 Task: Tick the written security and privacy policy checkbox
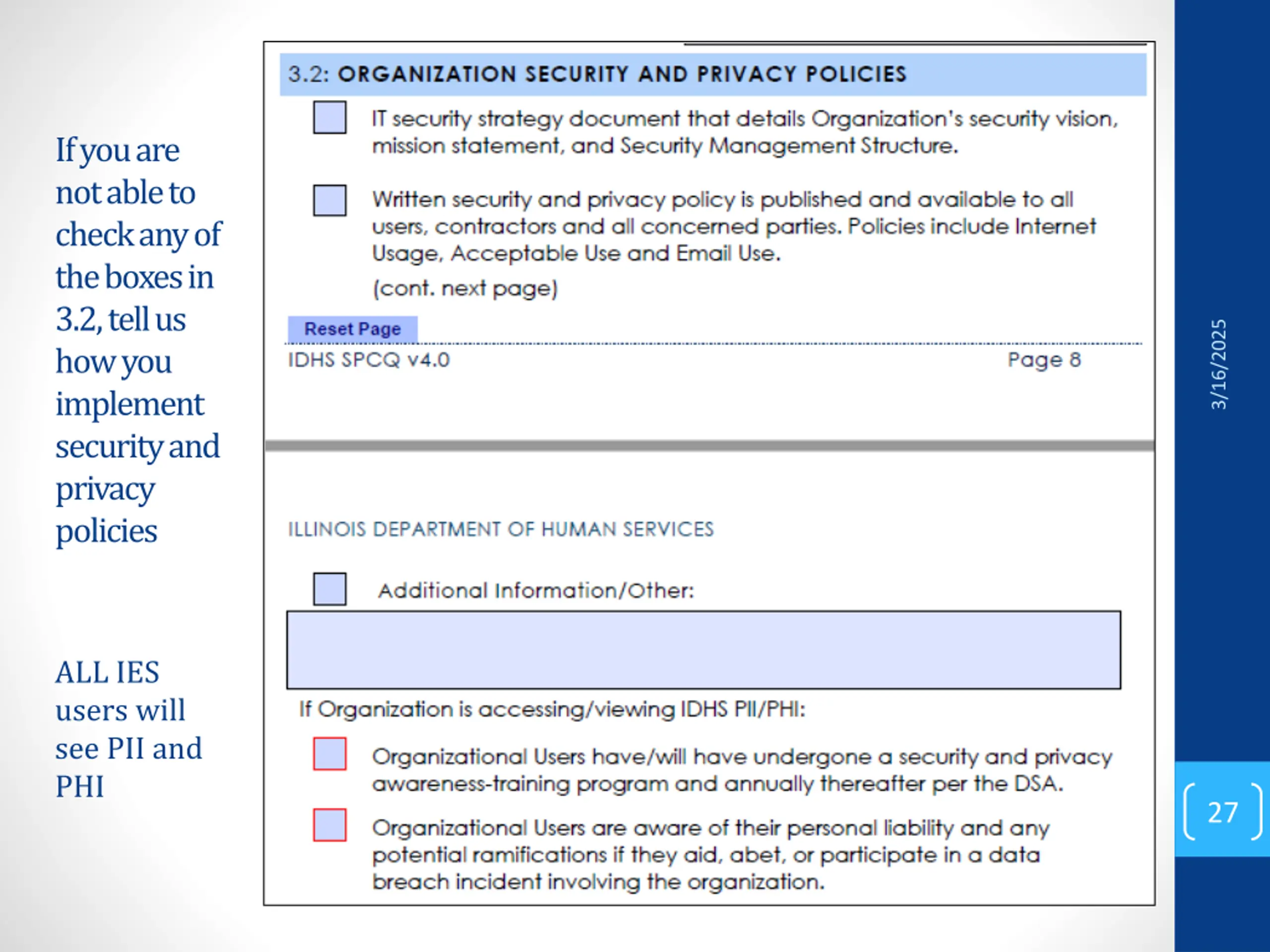329,200
